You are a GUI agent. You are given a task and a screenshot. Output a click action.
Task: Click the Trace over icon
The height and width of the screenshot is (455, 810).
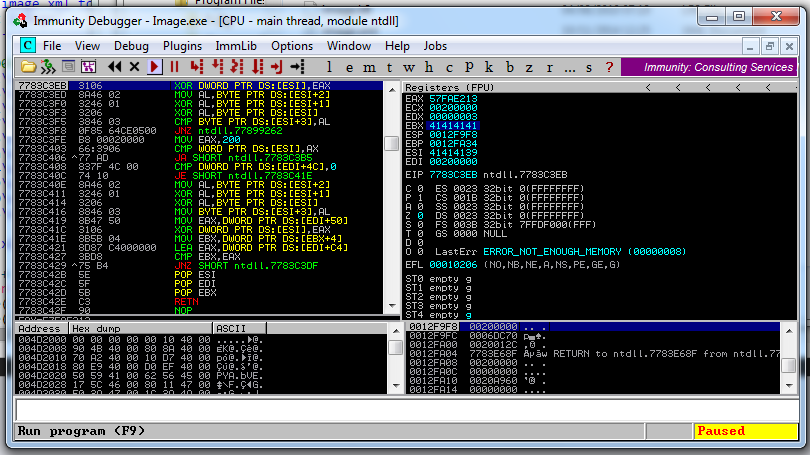pyautogui.click(x=257, y=67)
